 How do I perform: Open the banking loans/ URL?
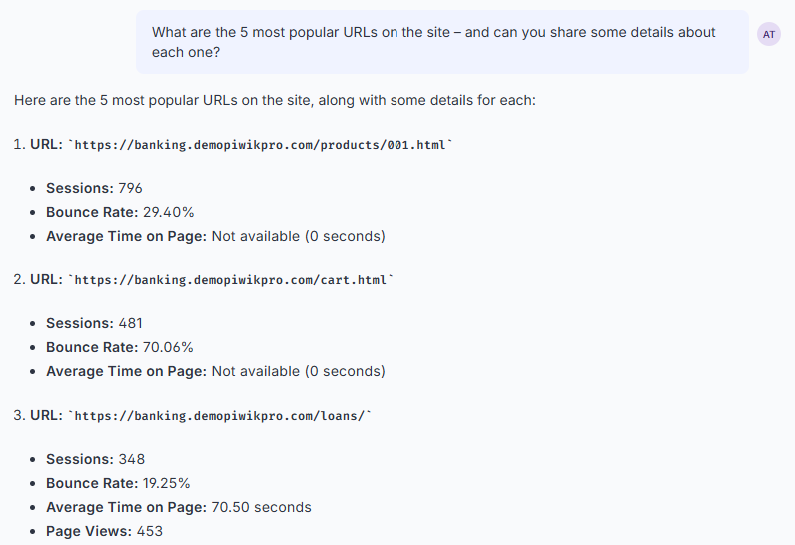[220, 416]
